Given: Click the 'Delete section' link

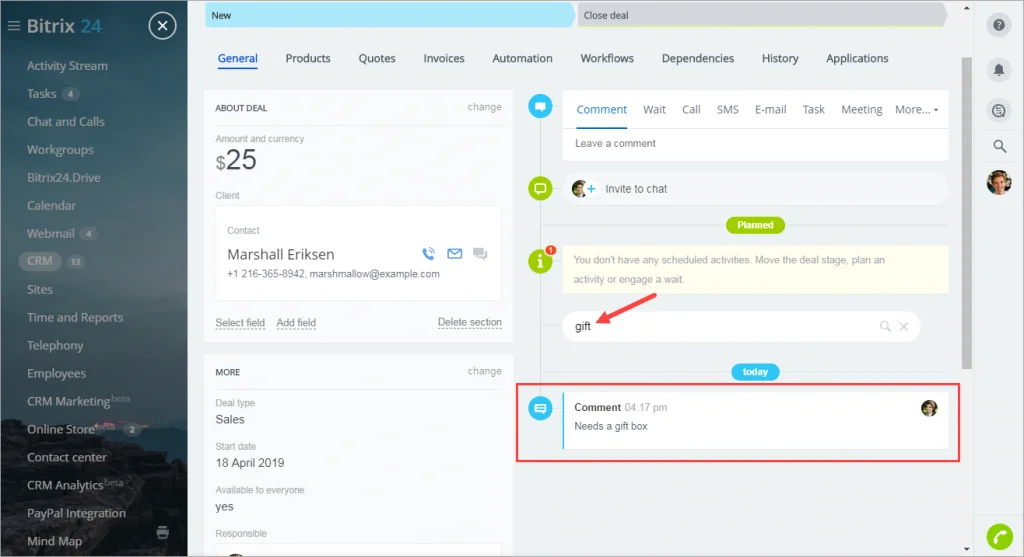Looking at the screenshot, I should click(470, 322).
